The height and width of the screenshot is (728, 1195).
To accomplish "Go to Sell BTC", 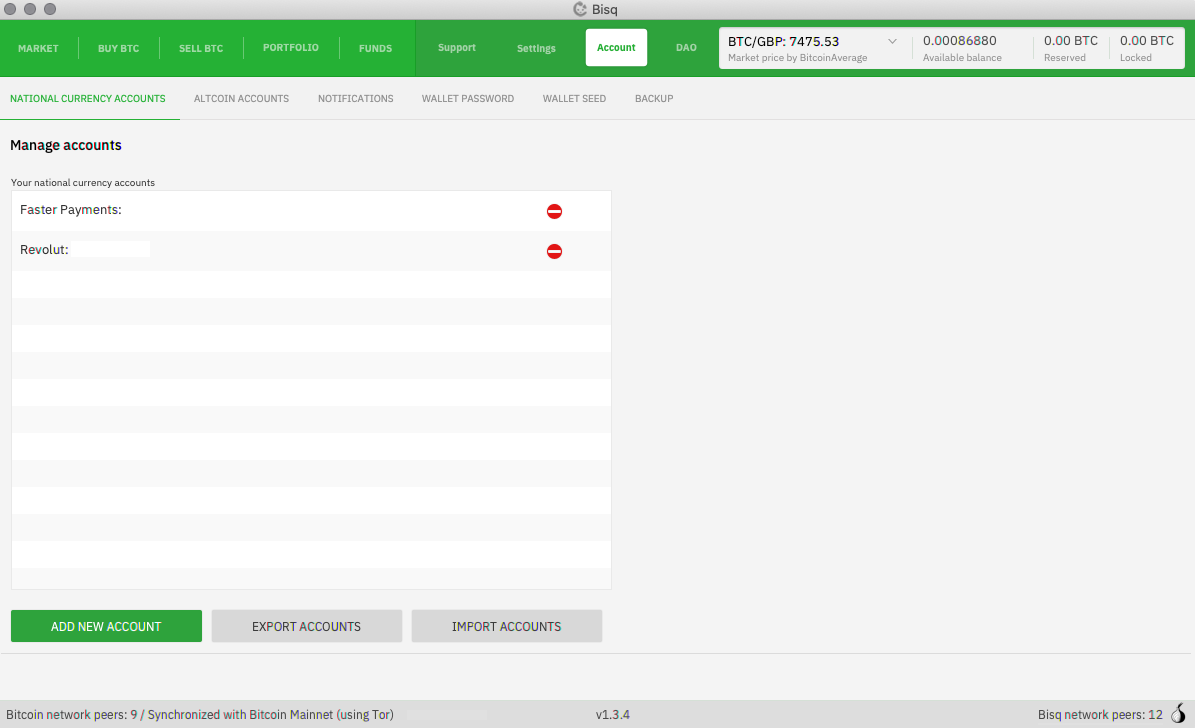I will coord(201,48).
